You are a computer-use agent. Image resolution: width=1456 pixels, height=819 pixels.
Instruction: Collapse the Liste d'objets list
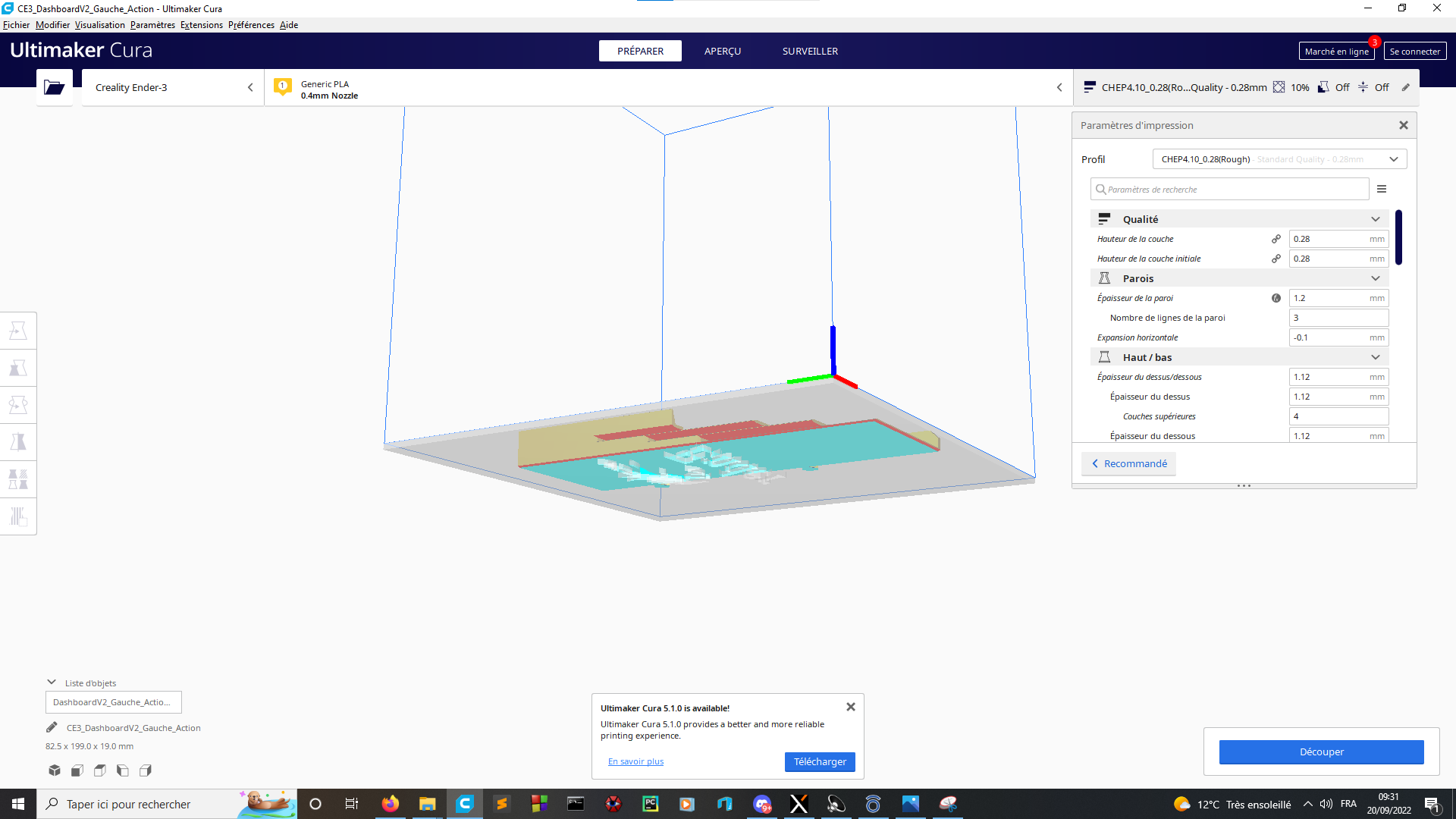click(x=52, y=682)
